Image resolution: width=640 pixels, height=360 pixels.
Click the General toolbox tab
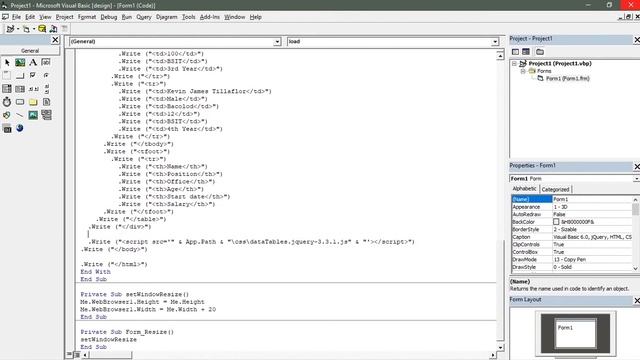(x=30, y=51)
